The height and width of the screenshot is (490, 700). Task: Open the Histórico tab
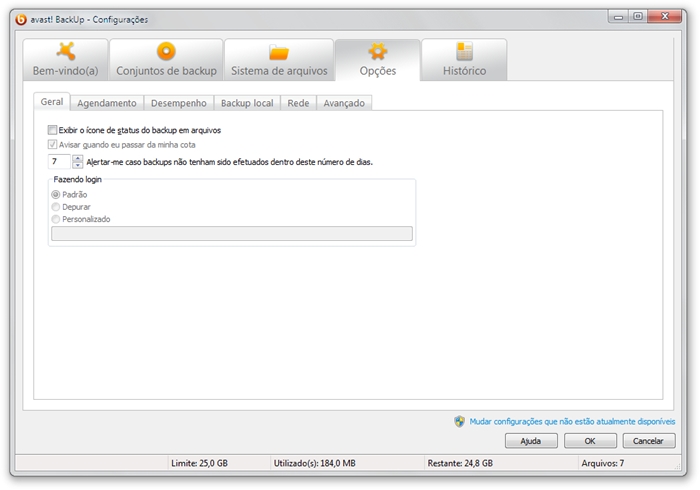click(x=464, y=59)
